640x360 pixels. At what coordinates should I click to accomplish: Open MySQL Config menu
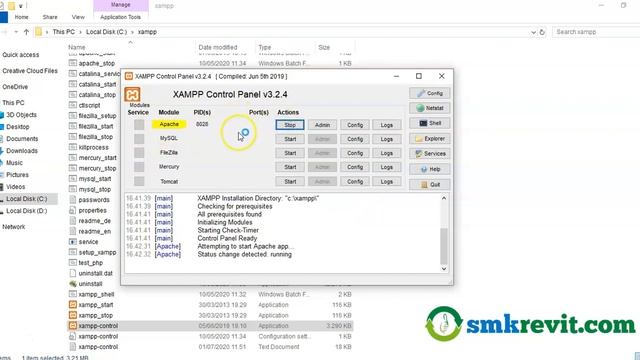355,139
